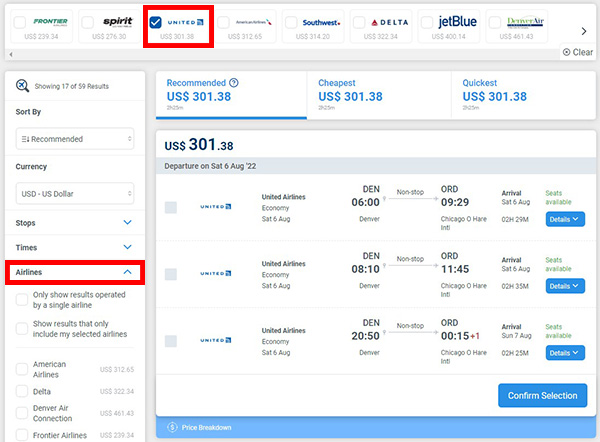Check the American Airlines top filter box
600x442 pixels.
tap(223, 23)
